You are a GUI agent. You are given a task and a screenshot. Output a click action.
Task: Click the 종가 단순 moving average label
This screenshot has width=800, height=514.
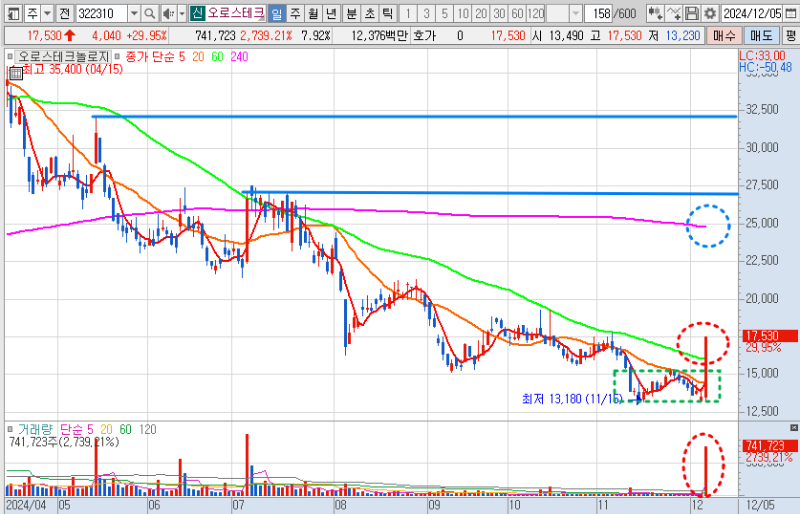tap(149, 57)
